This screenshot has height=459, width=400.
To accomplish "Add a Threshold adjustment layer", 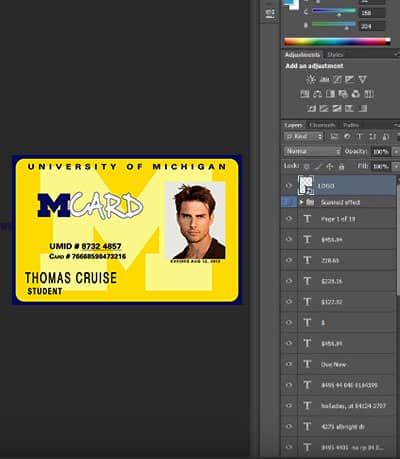I will [x=337, y=108].
